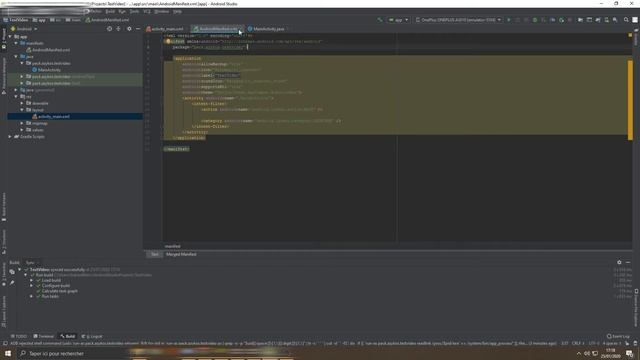Screen dimensions: 640x360
Task: Open the Logcat tool window
Action: pos(92,336)
